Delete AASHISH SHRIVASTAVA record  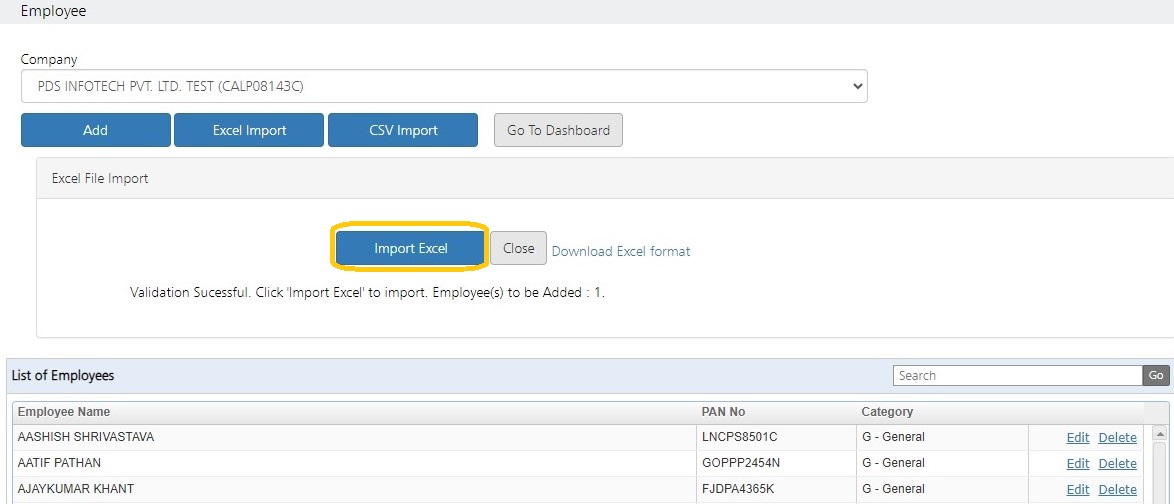1117,438
